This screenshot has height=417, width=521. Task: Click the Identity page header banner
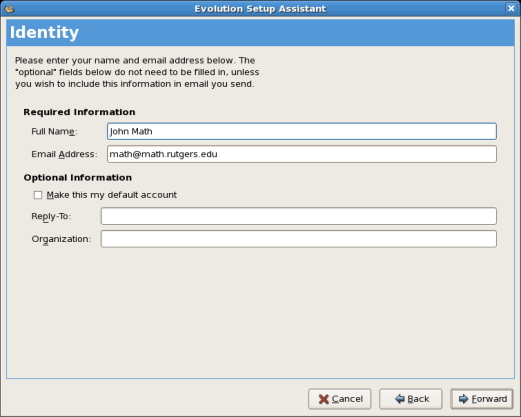coord(260,32)
